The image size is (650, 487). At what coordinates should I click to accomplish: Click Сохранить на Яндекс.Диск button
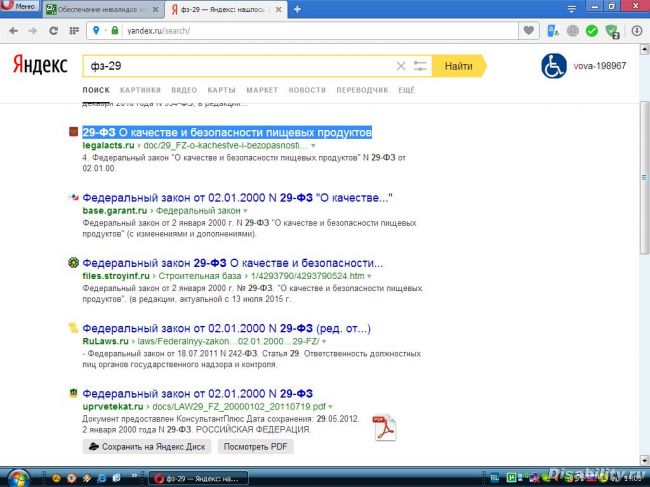147,447
